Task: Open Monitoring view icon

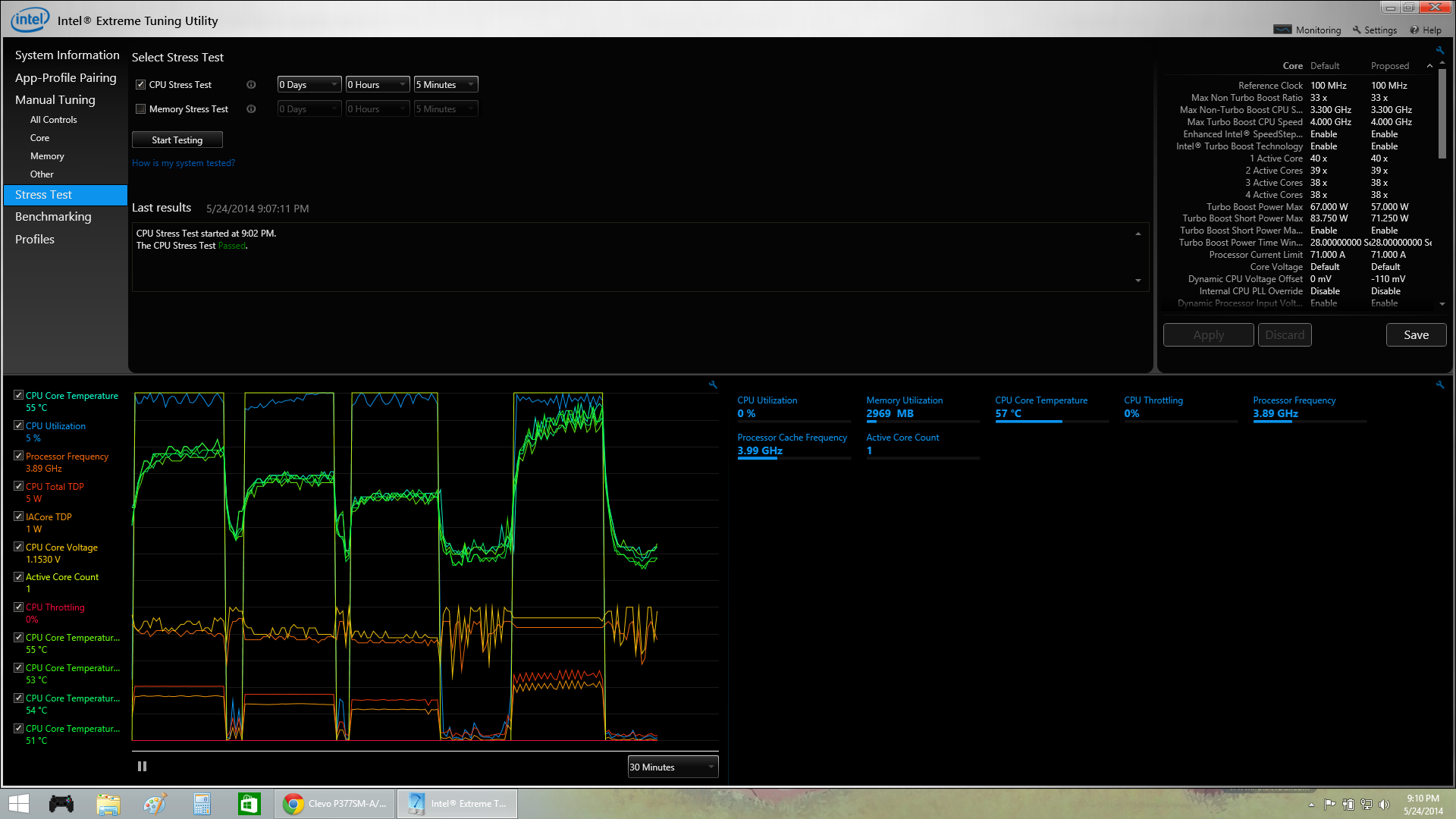Action: click(x=1282, y=30)
